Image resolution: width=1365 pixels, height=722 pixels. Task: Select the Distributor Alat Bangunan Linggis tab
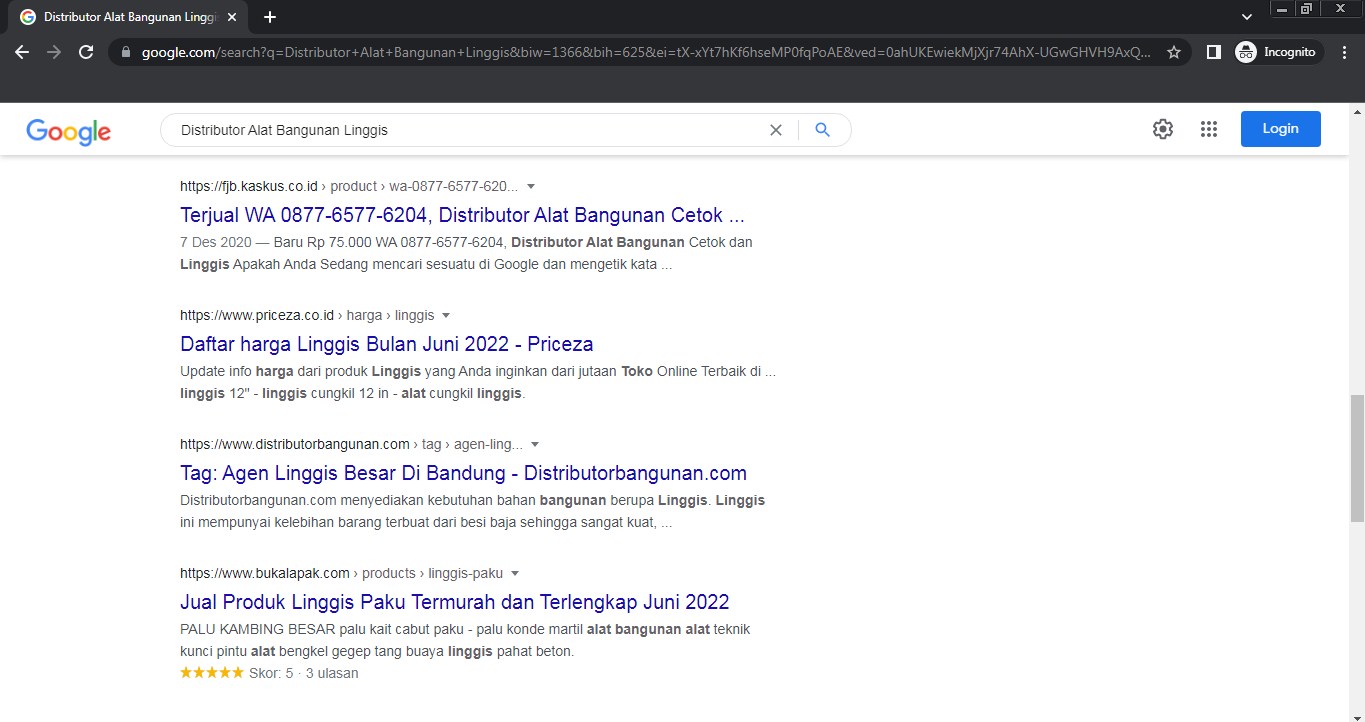(x=128, y=17)
